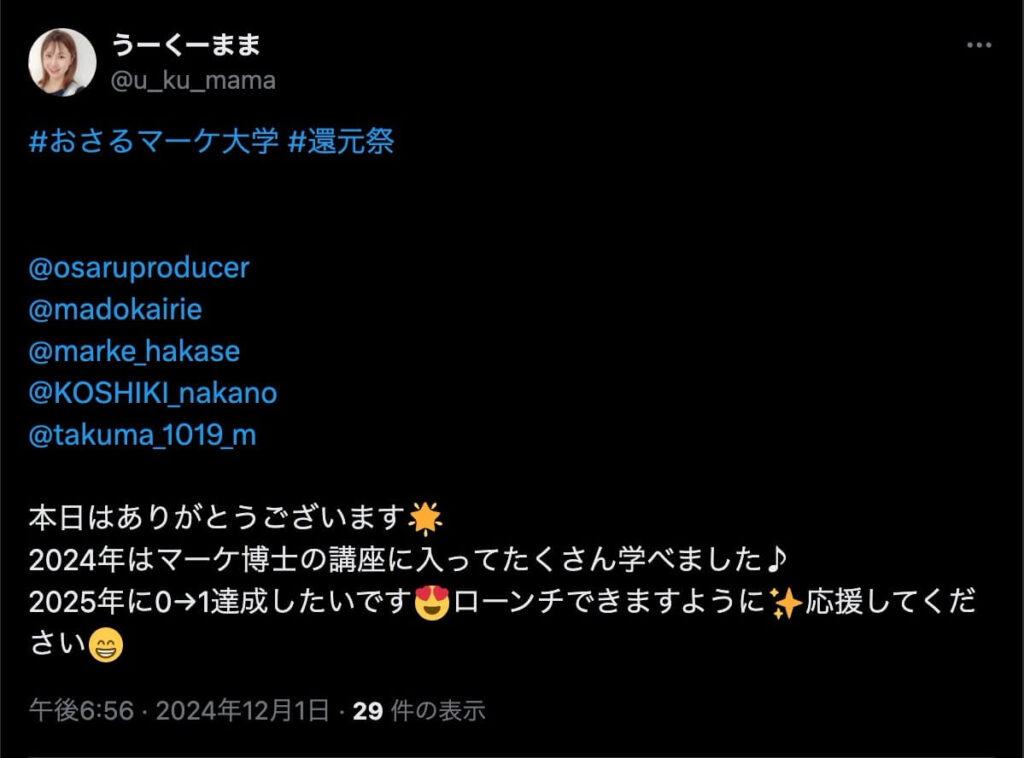
Task: Visit the @marke_hakase mention
Action: pos(135,351)
